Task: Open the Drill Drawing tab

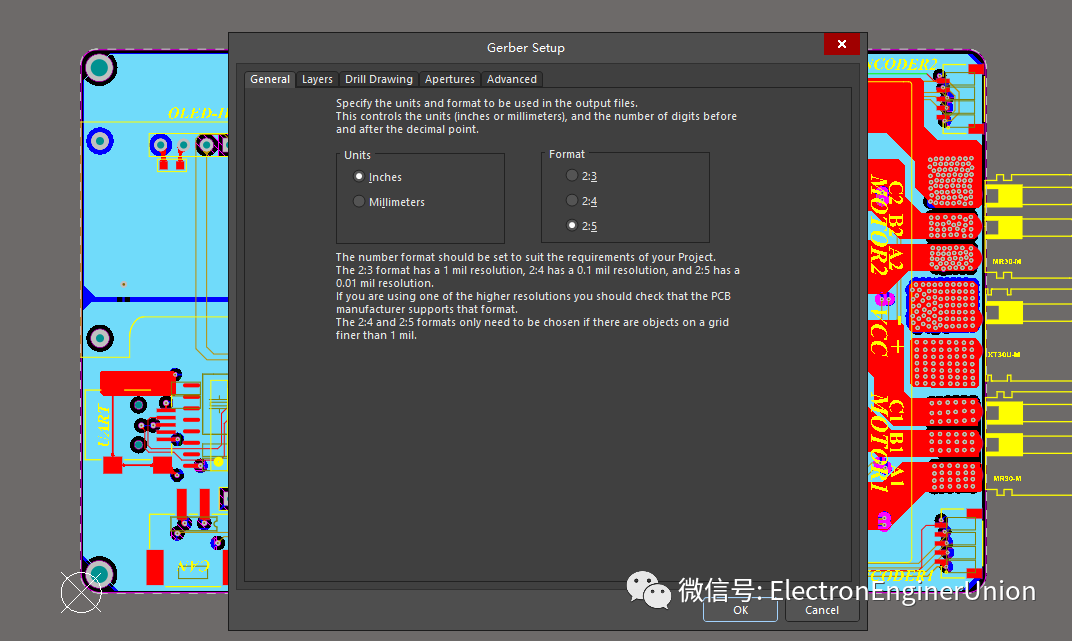Action: (378, 79)
